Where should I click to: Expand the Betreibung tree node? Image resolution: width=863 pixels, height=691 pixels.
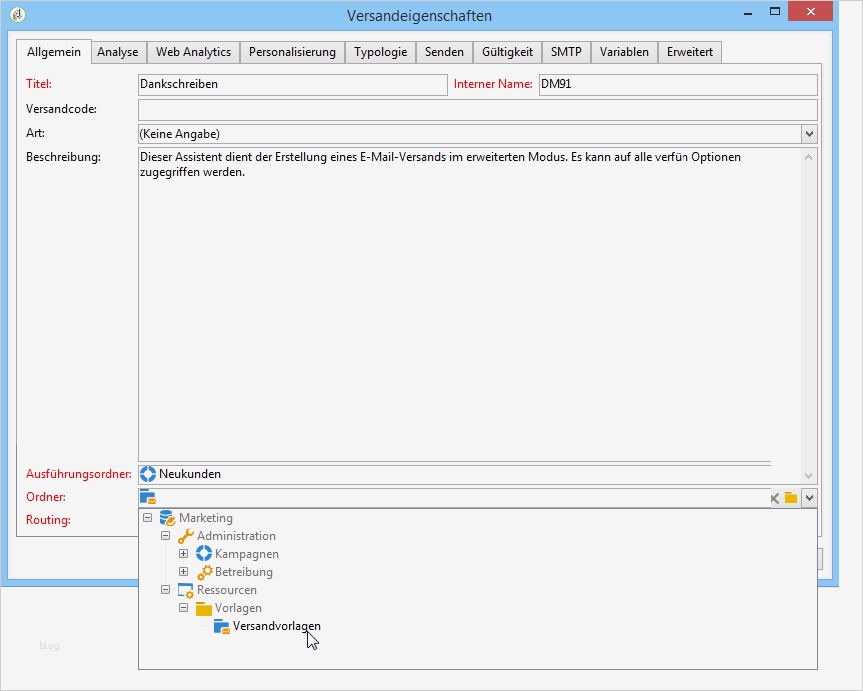183,572
